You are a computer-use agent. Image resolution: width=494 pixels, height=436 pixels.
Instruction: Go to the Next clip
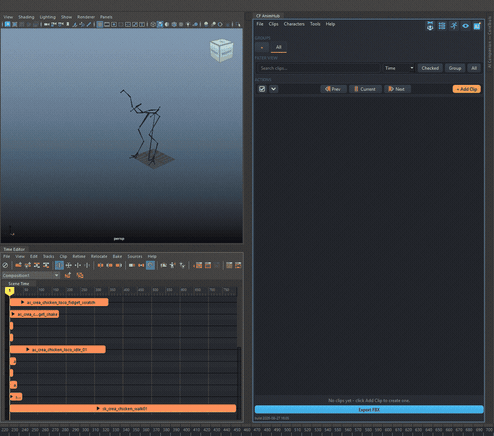click(x=397, y=89)
